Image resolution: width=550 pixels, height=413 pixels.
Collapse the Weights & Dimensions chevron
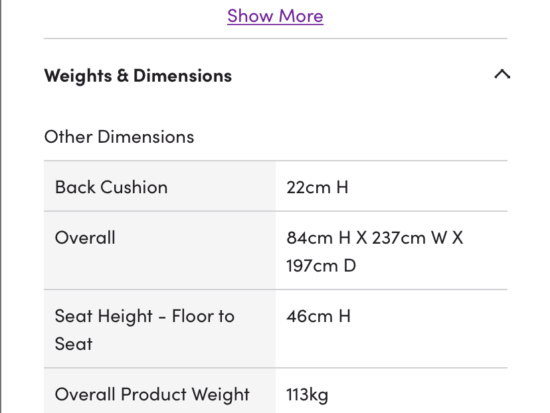point(502,74)
